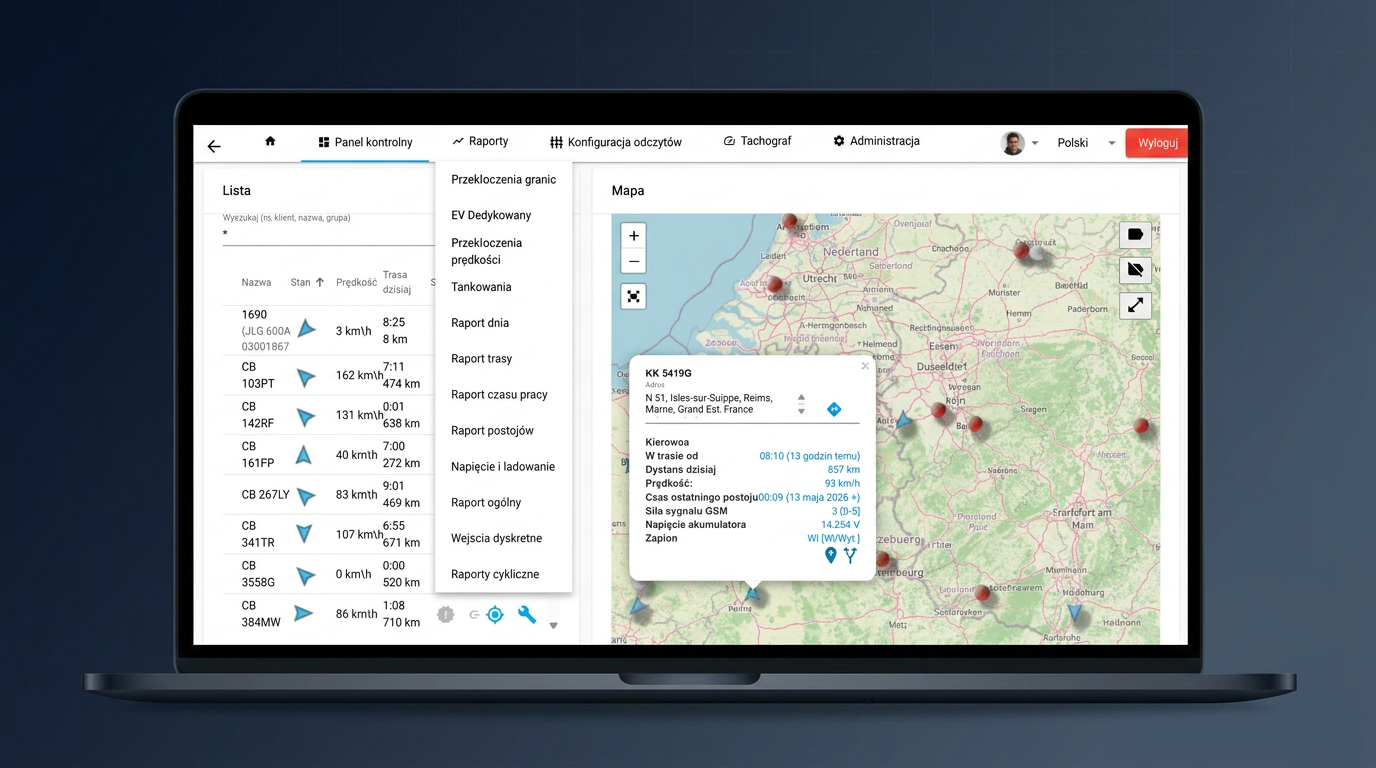The height and width of the screenshot is (768, 1376).
Task: Sort by the Prędkość column header
Action: tap(356, 282)
